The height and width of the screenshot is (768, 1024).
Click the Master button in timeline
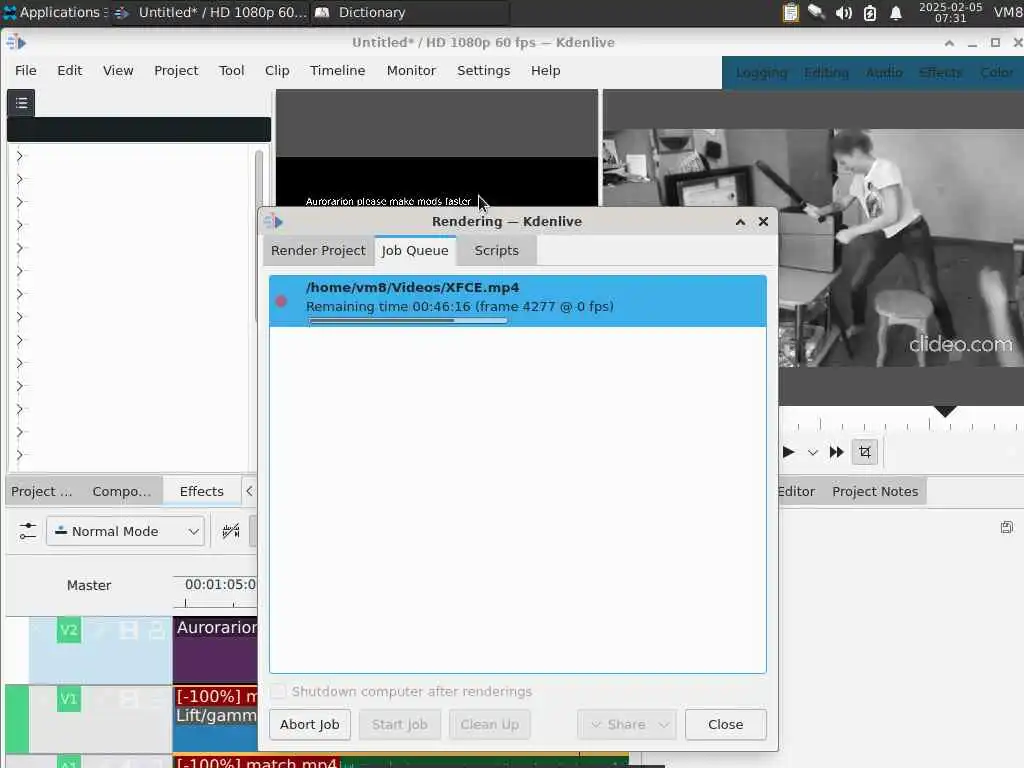coord(89,585)
